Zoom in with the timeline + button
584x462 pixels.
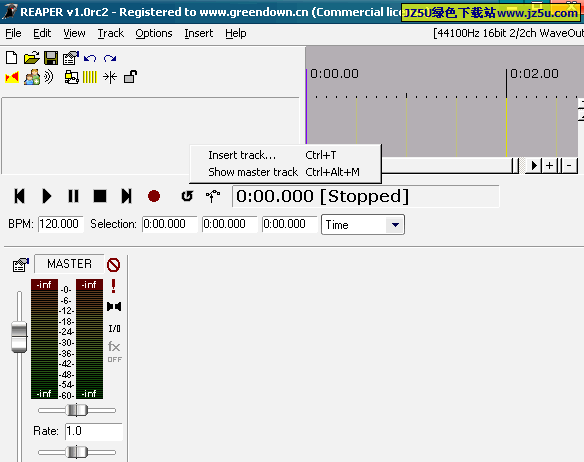(549, 165)
